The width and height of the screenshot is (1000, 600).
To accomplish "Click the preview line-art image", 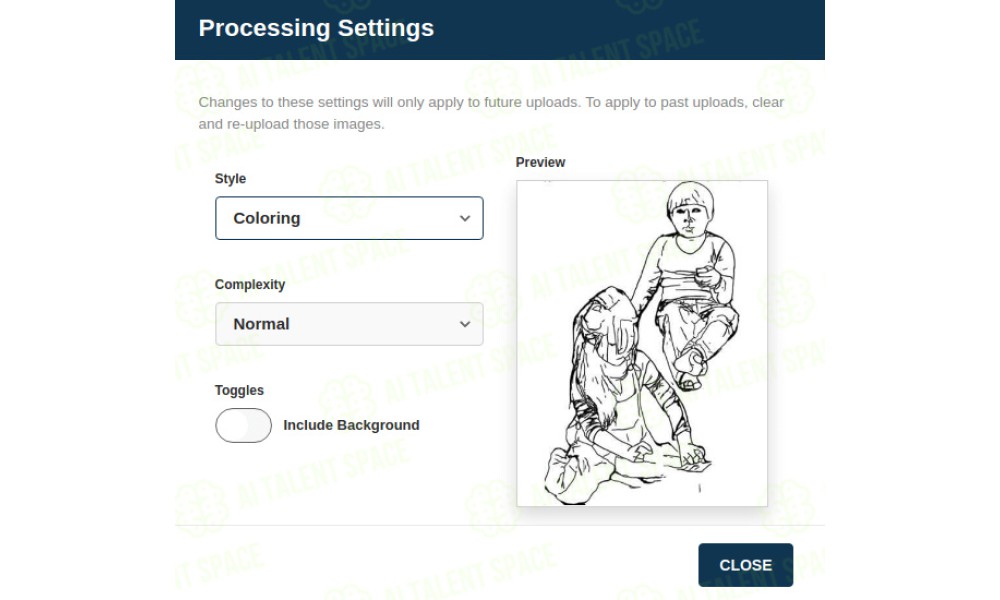I will pyautogui.click(x=642, y=343).
